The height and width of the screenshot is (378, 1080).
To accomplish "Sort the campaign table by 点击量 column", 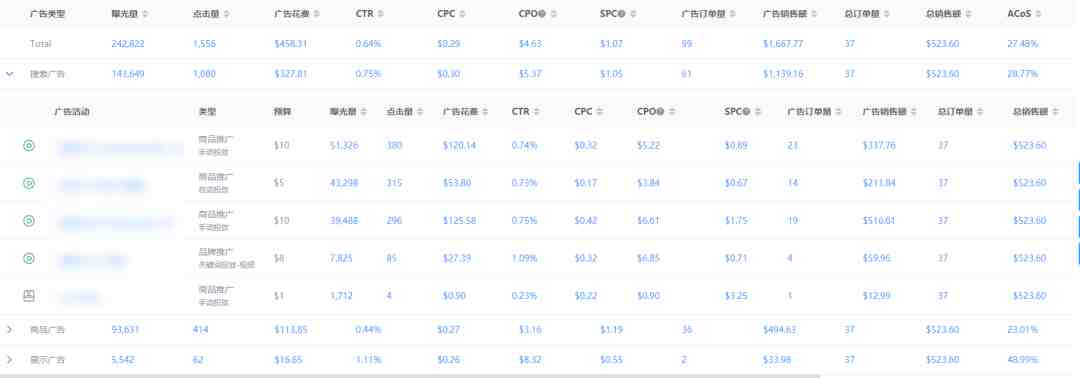I will click(x=419, y=112).
